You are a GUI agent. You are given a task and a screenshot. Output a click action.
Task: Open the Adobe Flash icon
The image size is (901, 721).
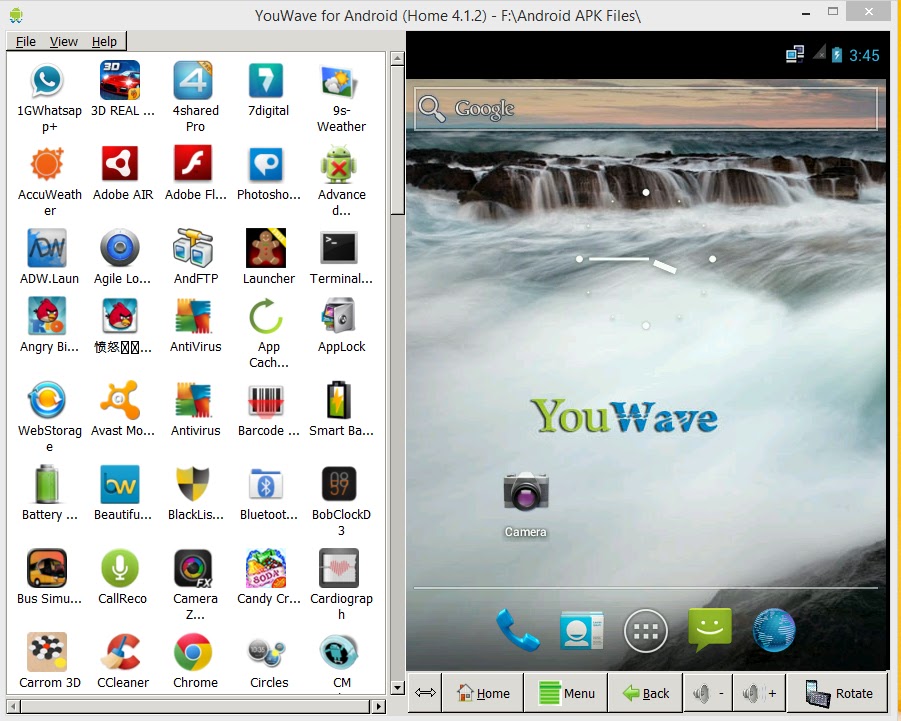coord(193,164)
